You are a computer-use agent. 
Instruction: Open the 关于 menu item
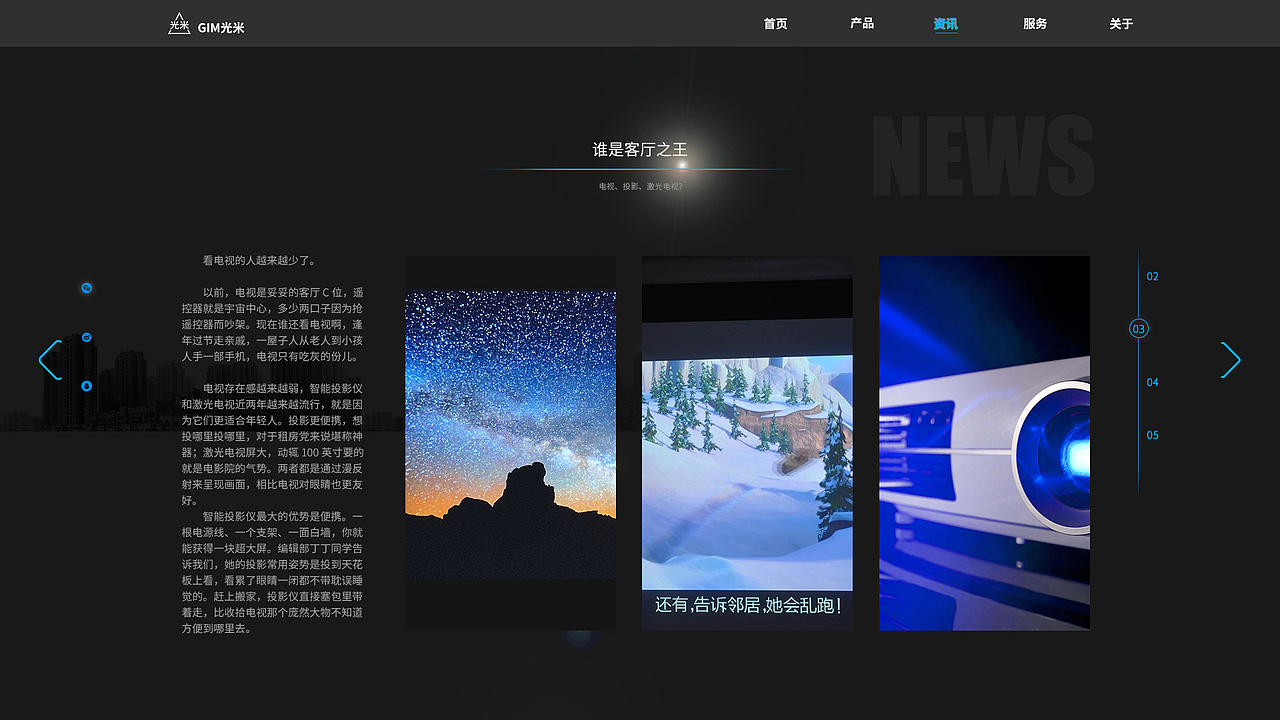(x=1121, y=24)
